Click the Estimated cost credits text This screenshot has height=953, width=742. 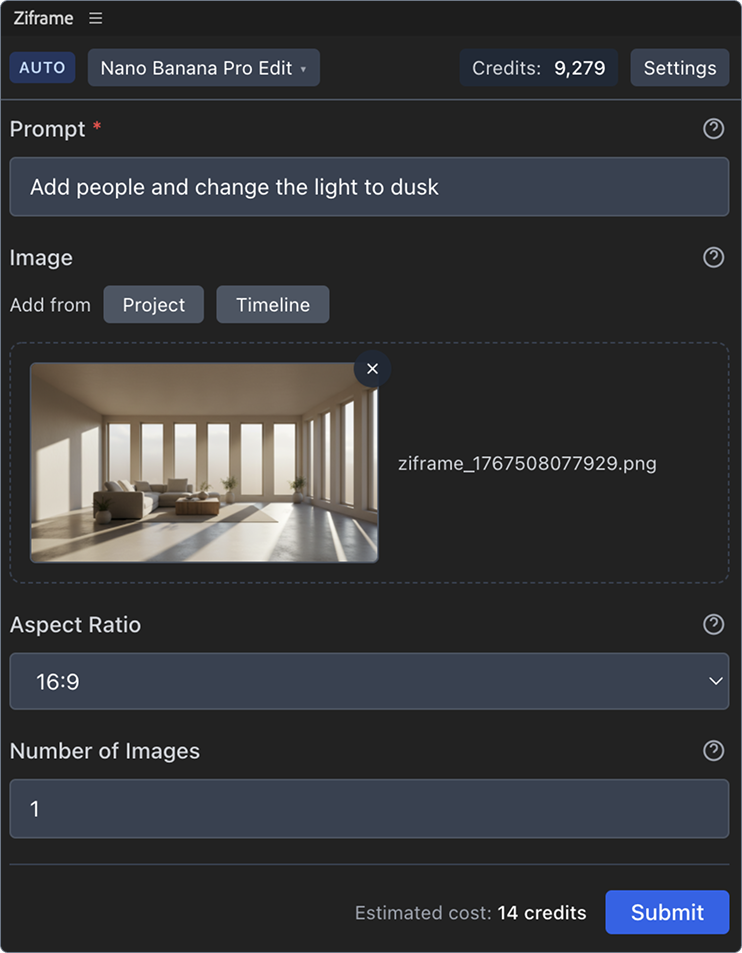coord(470,913)
